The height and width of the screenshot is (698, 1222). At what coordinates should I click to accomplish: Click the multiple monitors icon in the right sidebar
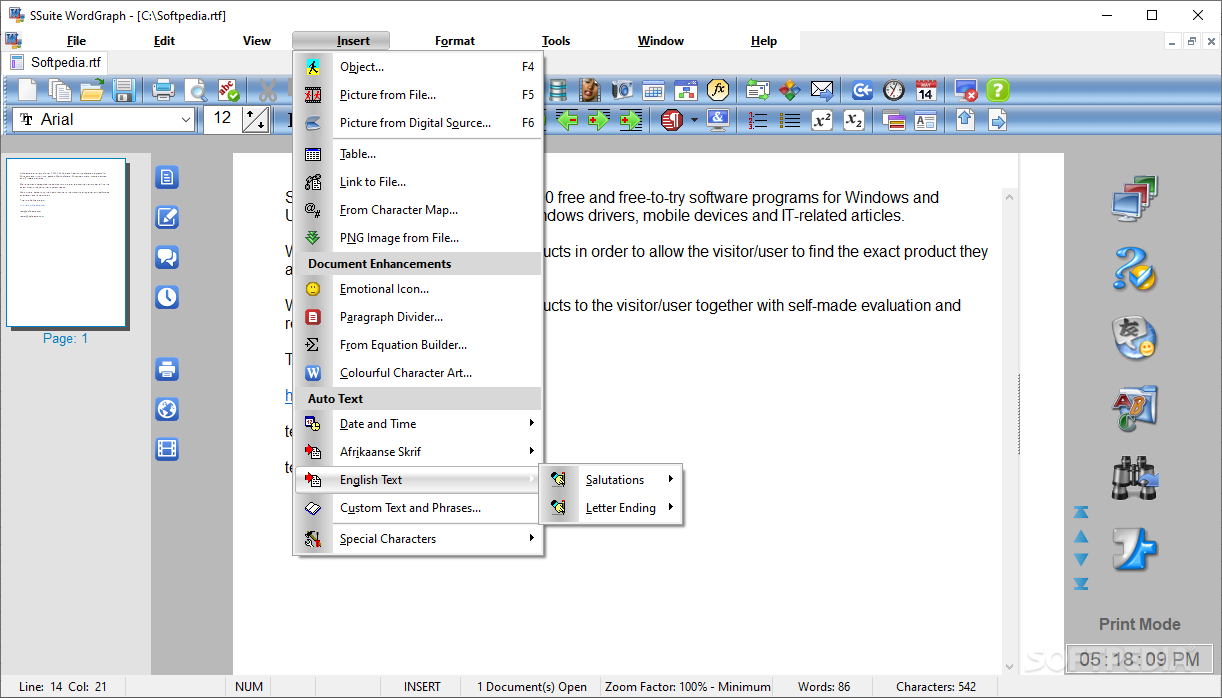point(1134,198)
